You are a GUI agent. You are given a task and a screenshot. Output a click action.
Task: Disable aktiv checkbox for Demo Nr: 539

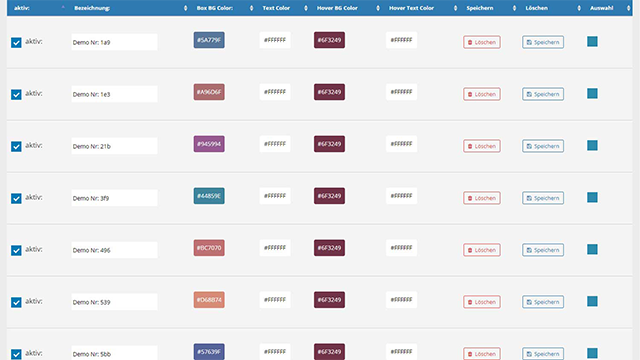[x=16, y=302]
